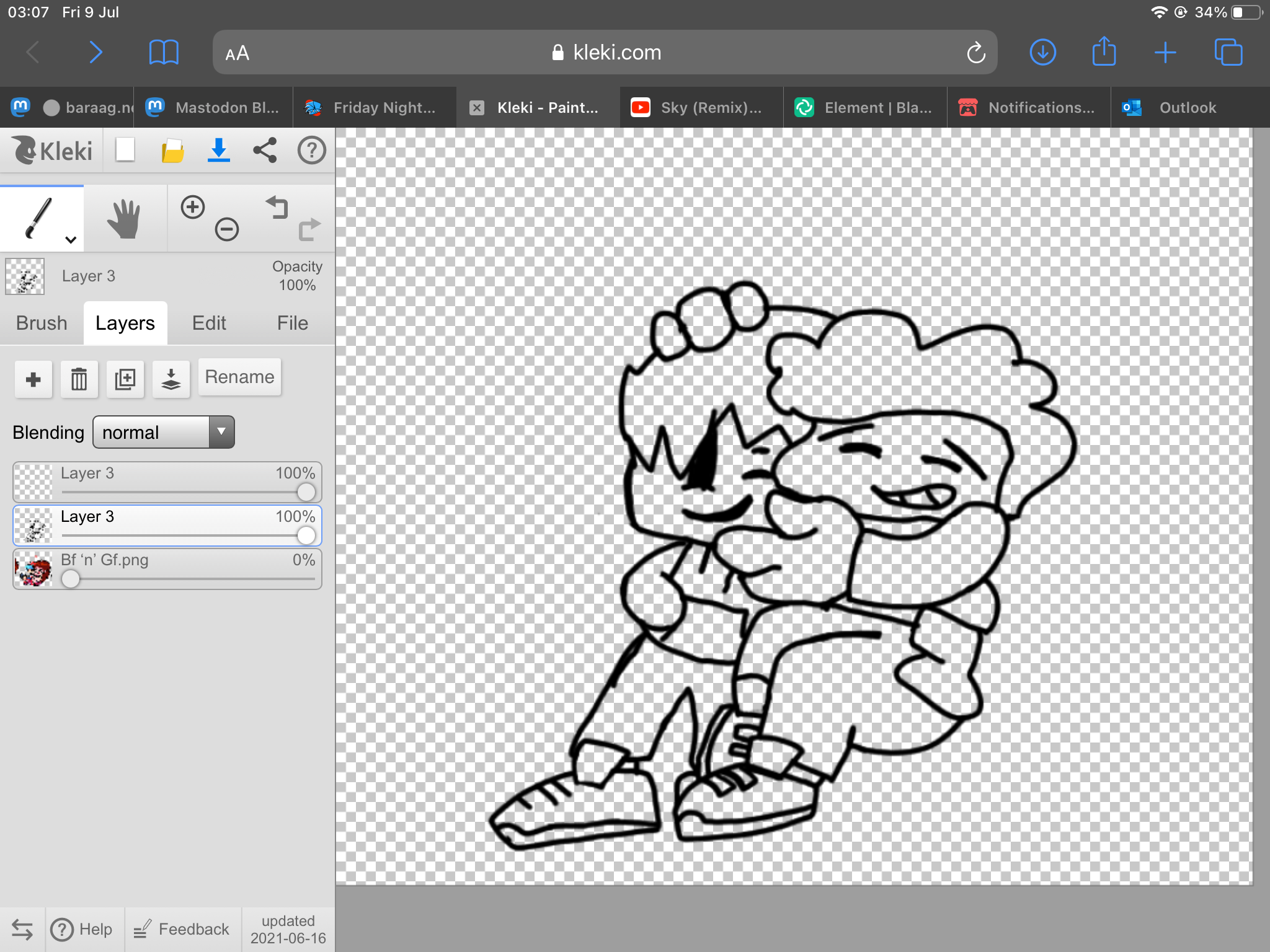
Task: Click the undo arrow icon
Action: [277, 207]
